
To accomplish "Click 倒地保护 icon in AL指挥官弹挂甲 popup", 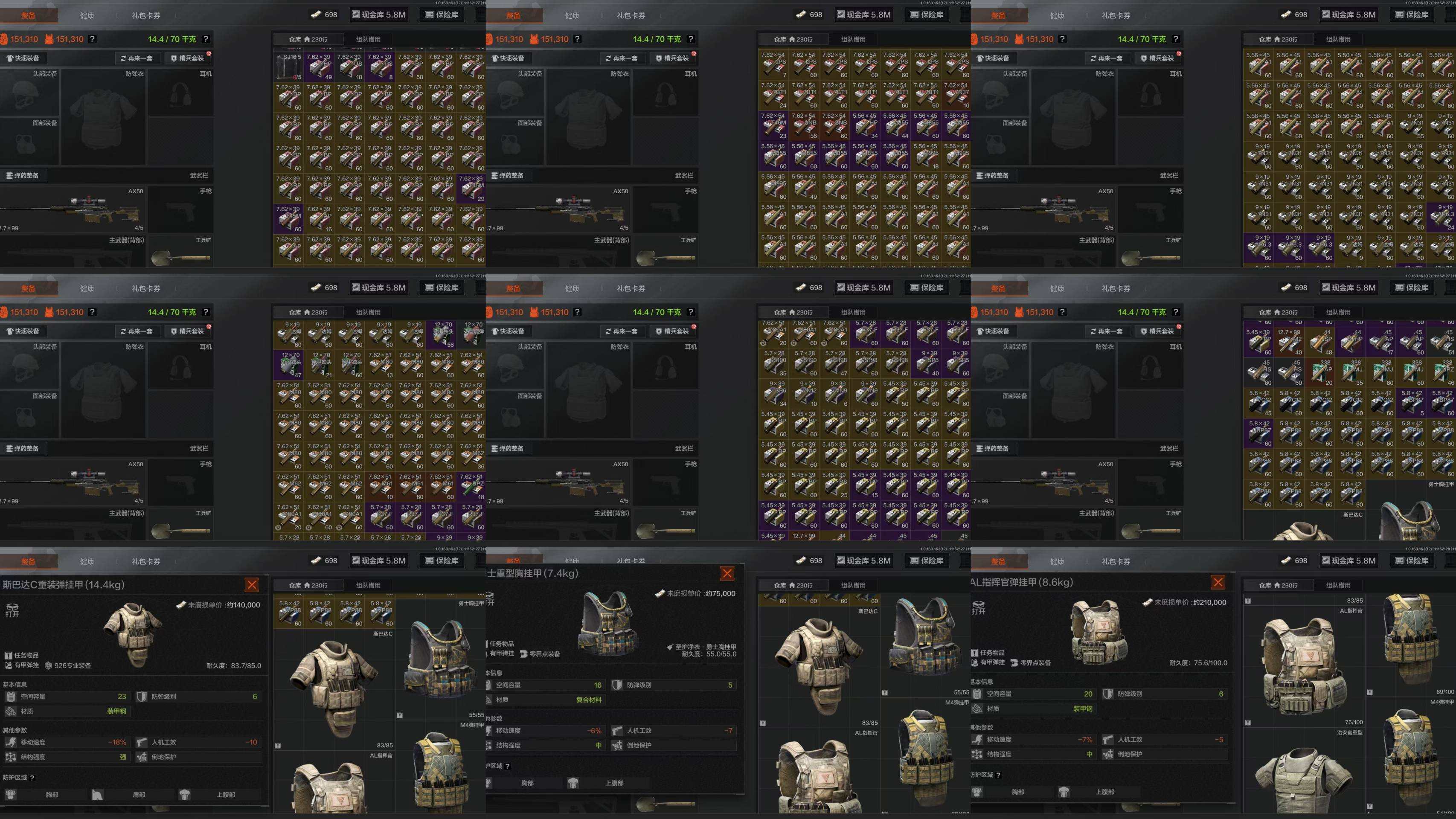I will (1108, 754).
